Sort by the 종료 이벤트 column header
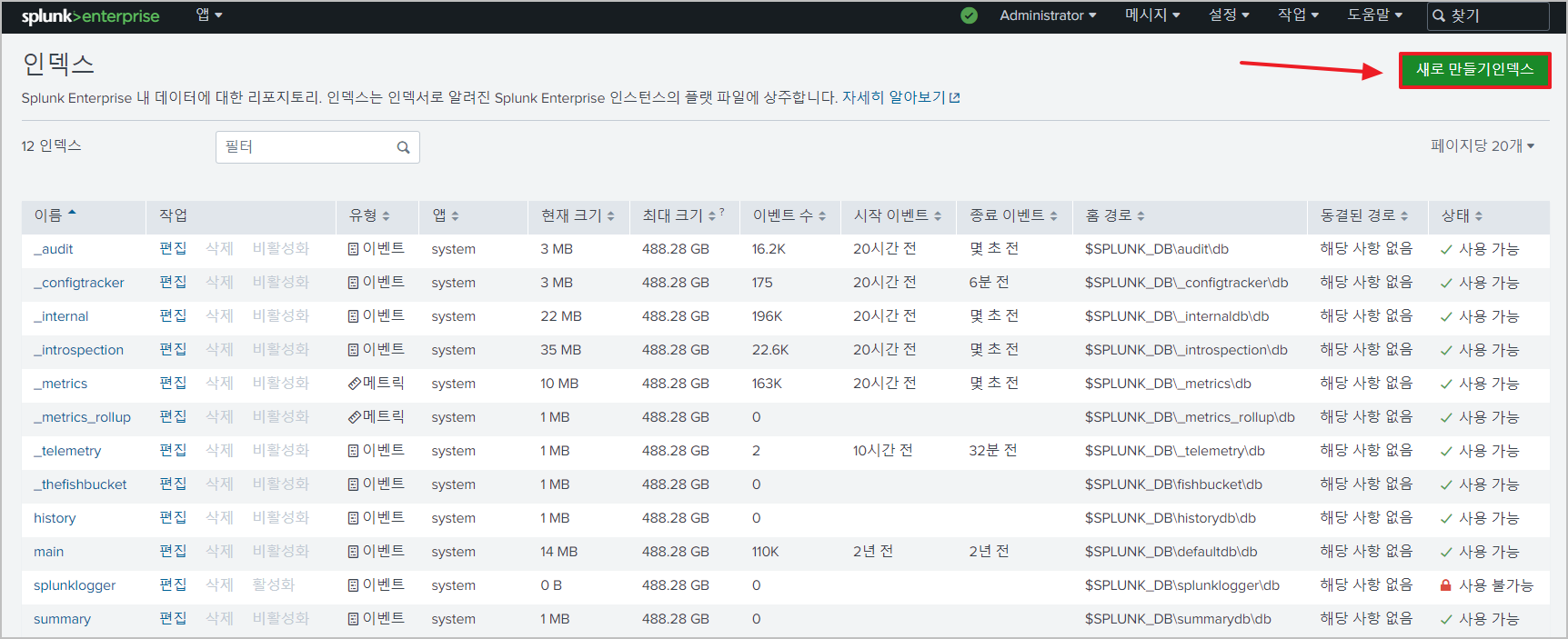Screen dimensions: 1568x639 1013,215
